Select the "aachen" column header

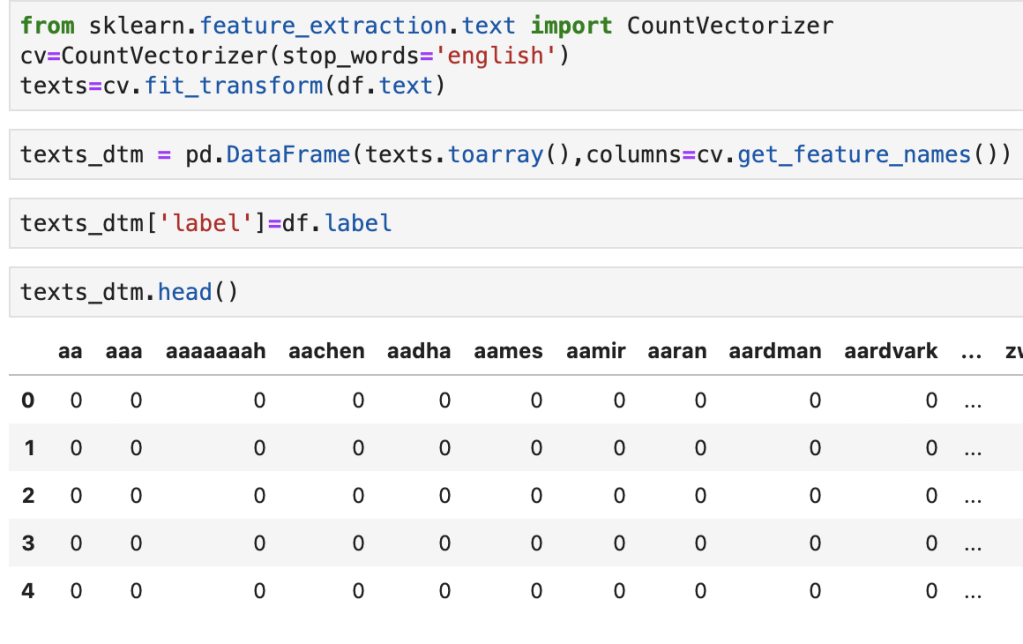pos(326,351)
